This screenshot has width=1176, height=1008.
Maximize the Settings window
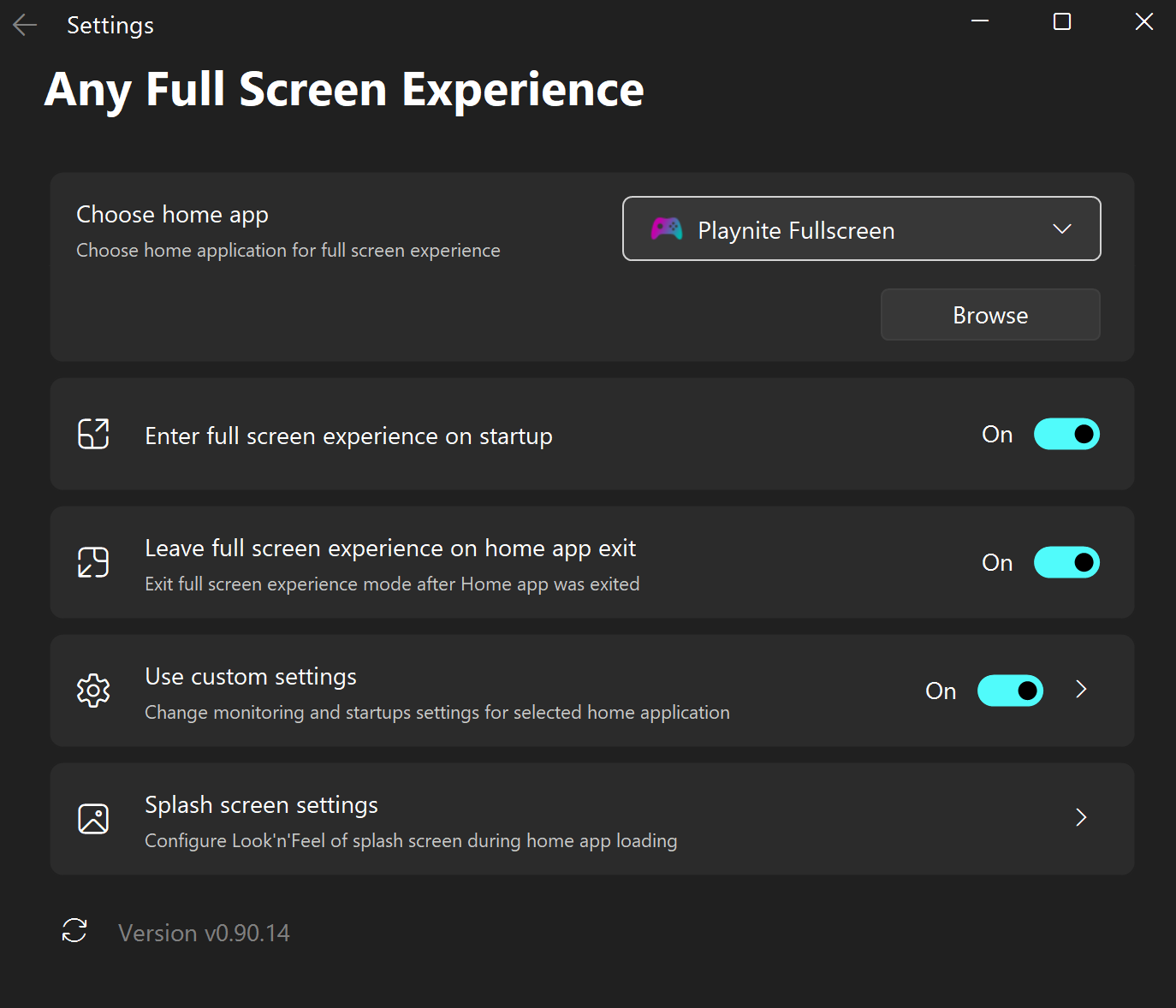click(x=1062, y=21)
